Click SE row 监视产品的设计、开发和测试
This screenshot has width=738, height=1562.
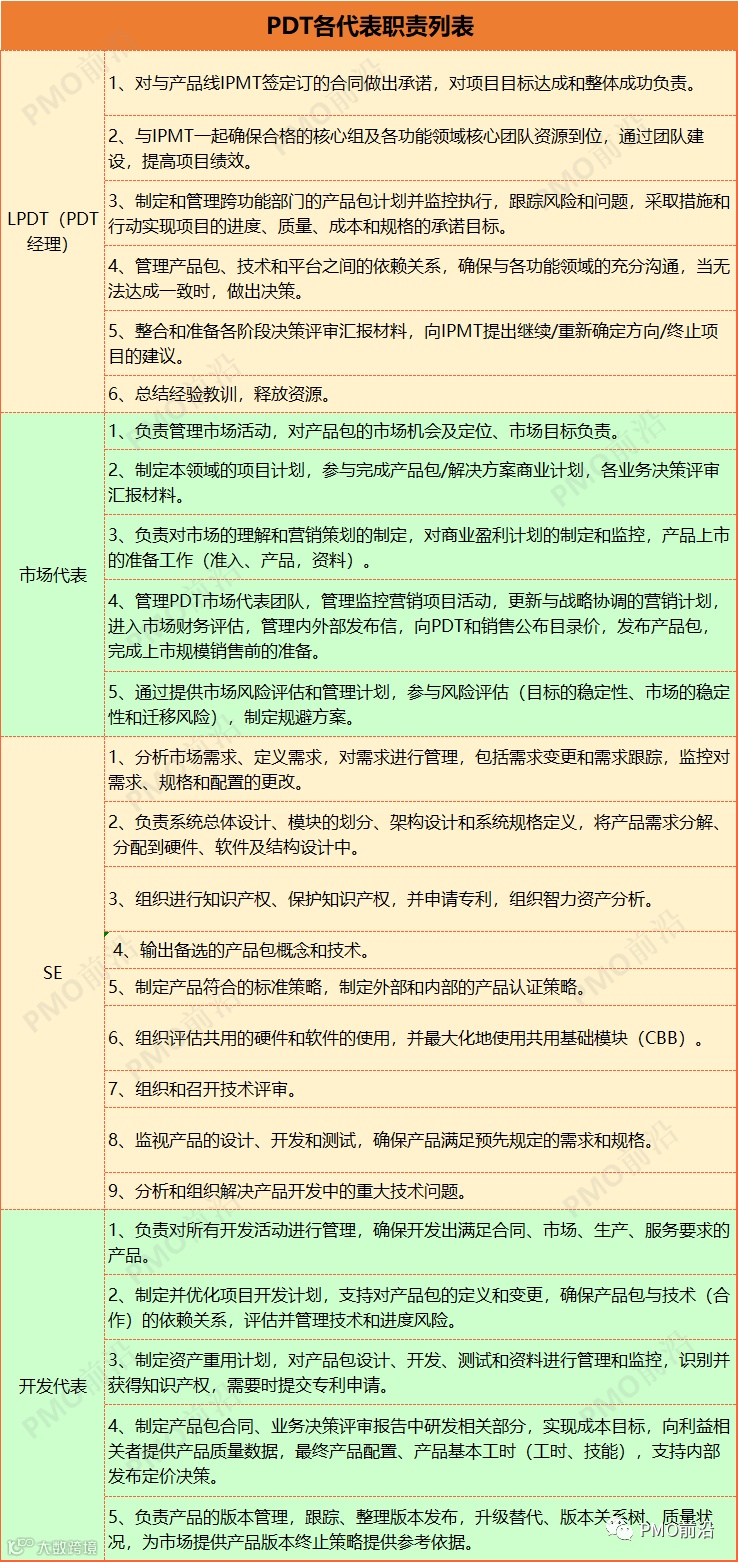(x=420, y=1140)
